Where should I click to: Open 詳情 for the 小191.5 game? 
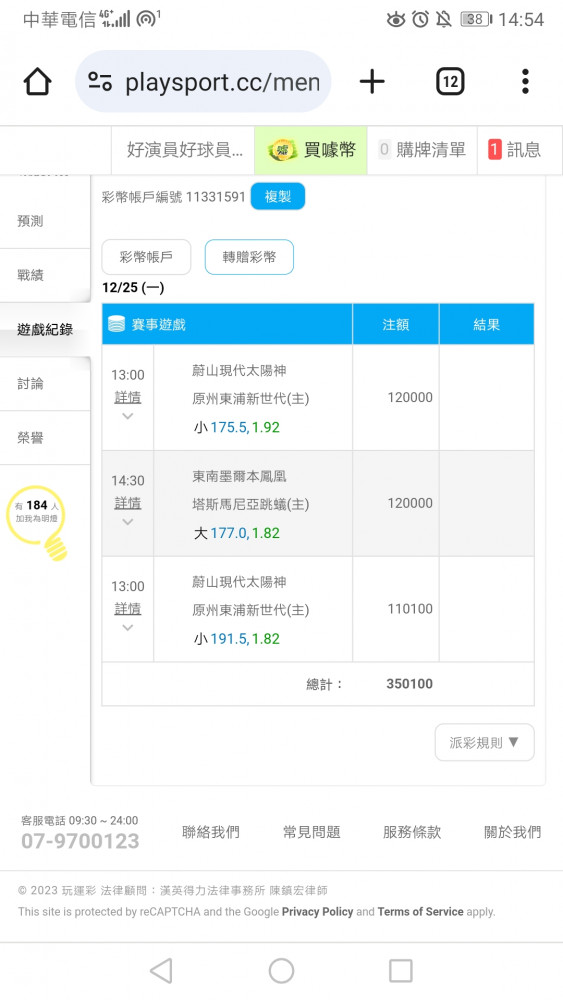click(128, 609)
